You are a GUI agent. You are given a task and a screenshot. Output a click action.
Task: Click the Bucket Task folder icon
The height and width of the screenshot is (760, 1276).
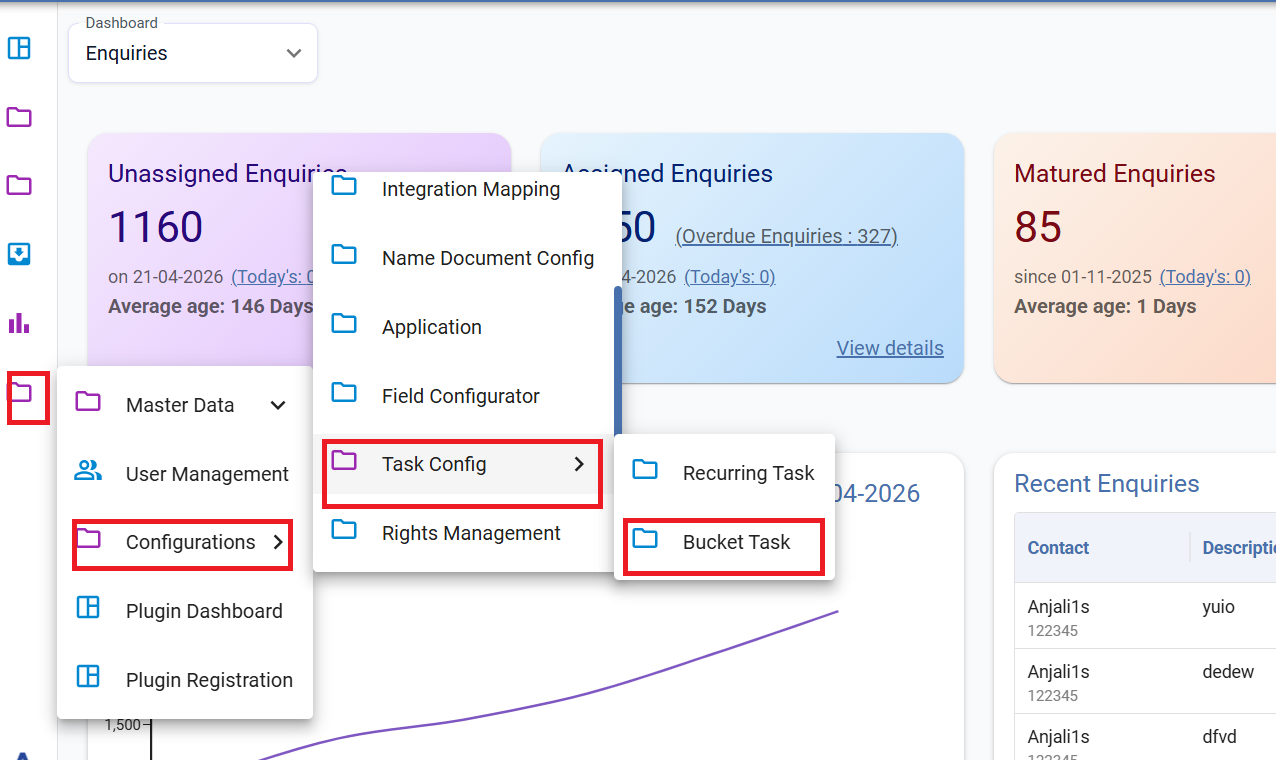(645, 539)
